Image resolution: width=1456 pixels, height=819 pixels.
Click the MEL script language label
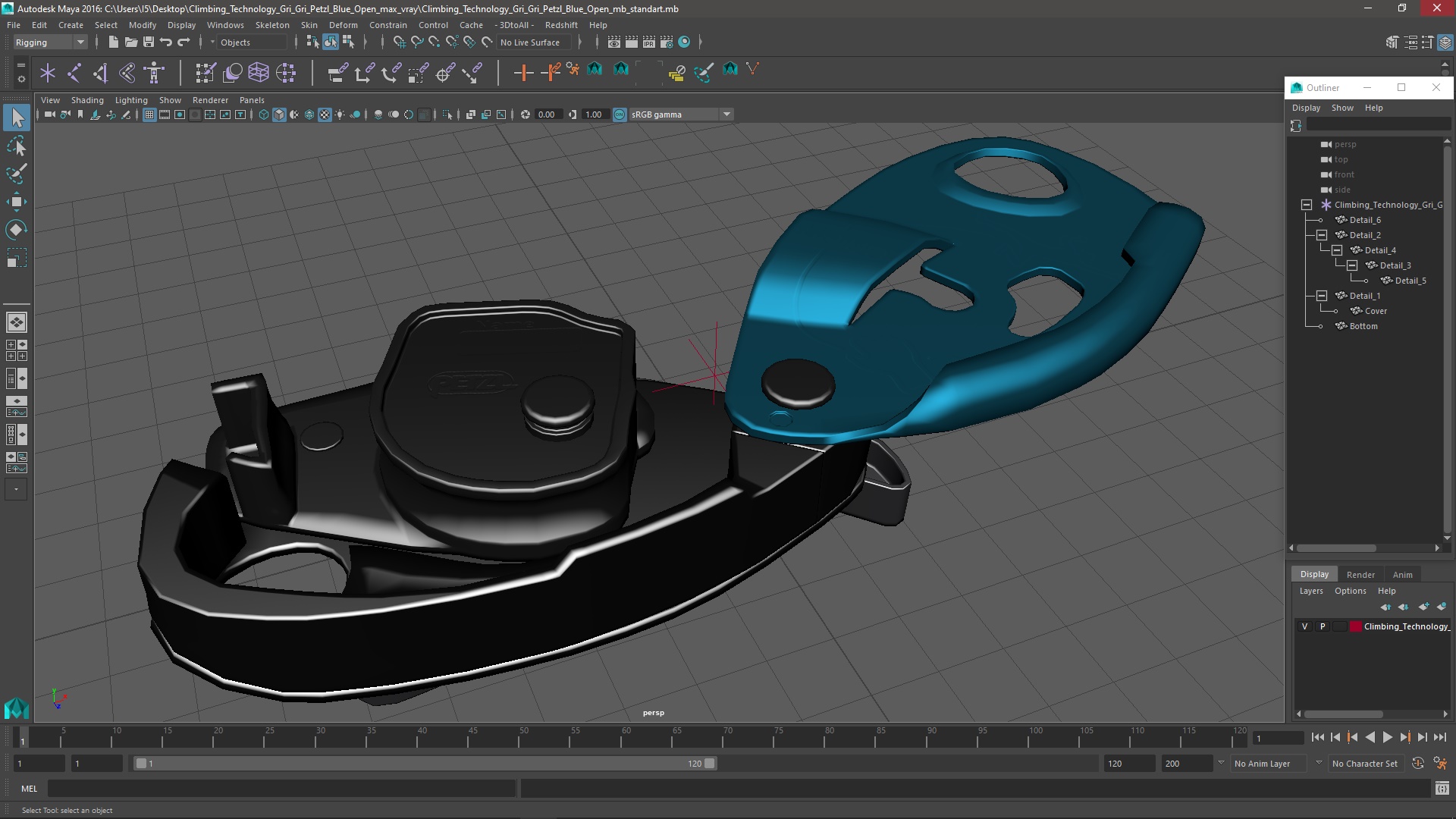click(29, 789)
